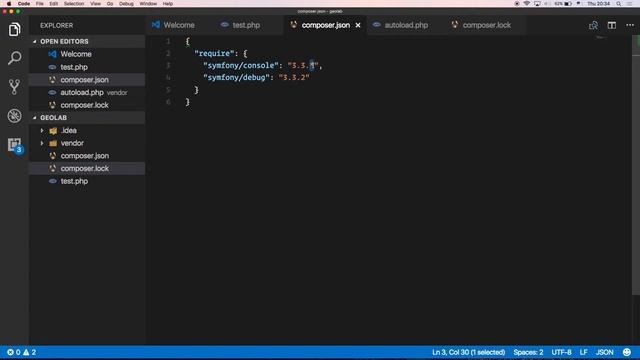Viewport: 640px width, 360px height.
Task: Close the composer.json tab
Action: [358, 25]
